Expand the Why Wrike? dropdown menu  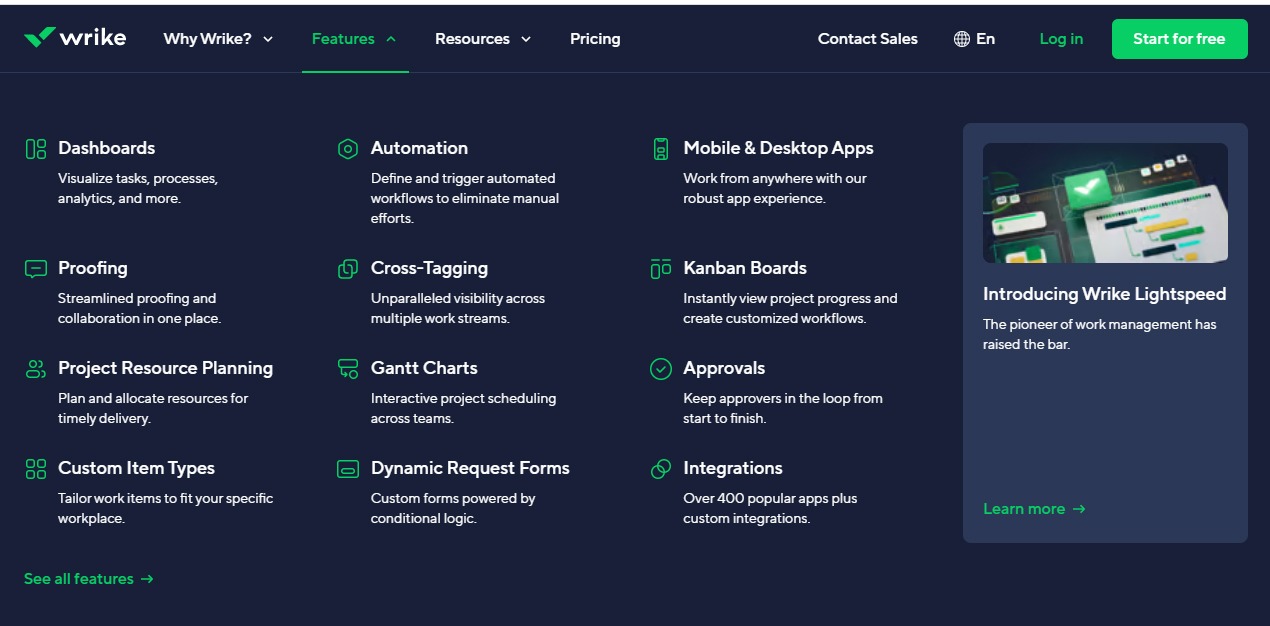coord(218,39)
